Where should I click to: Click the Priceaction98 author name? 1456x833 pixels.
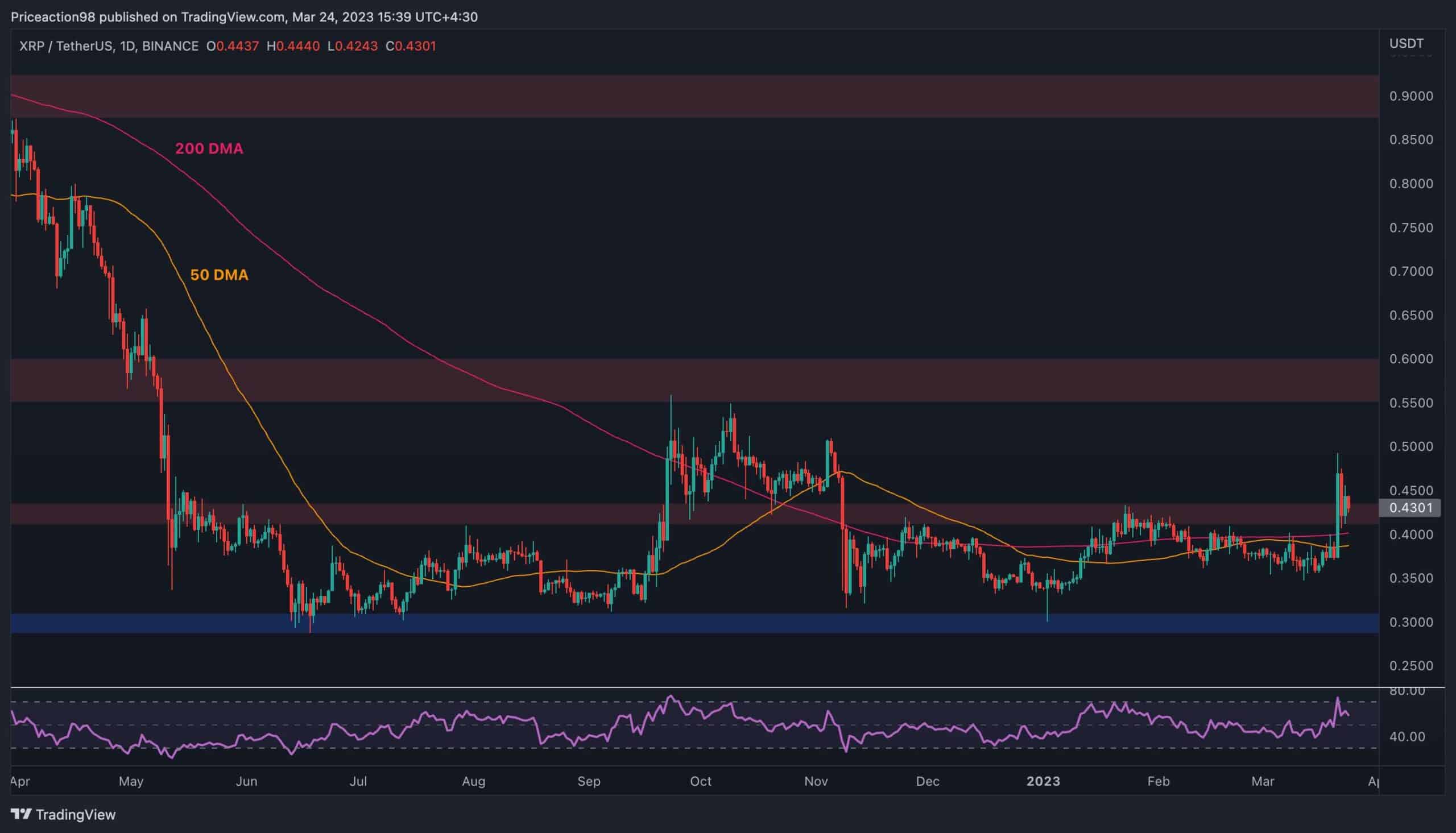pos(55,16)
